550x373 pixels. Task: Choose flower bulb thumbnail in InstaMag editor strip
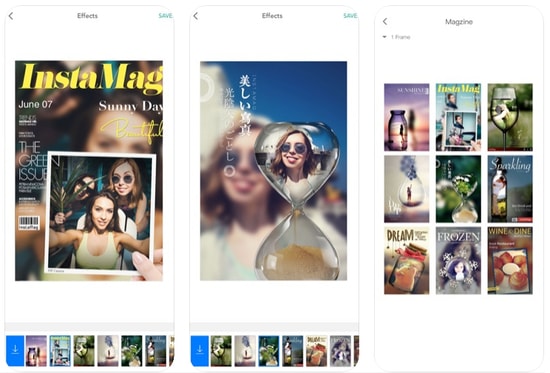coord(108,351)
